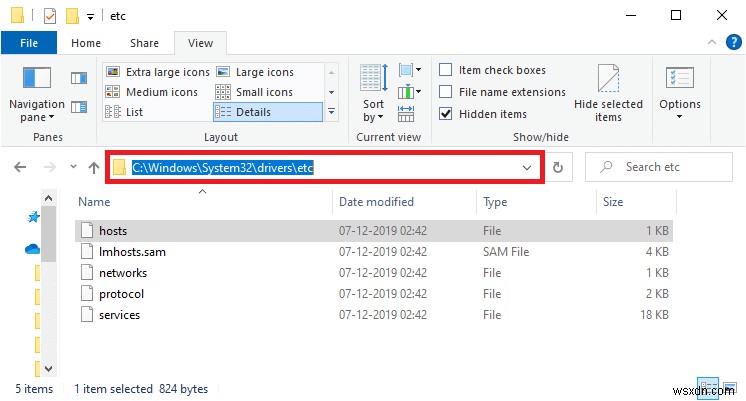This screenshot has height=401, width=746.
Task: Open the Recent locations dropdown arrow
Action: coord(73,167)
